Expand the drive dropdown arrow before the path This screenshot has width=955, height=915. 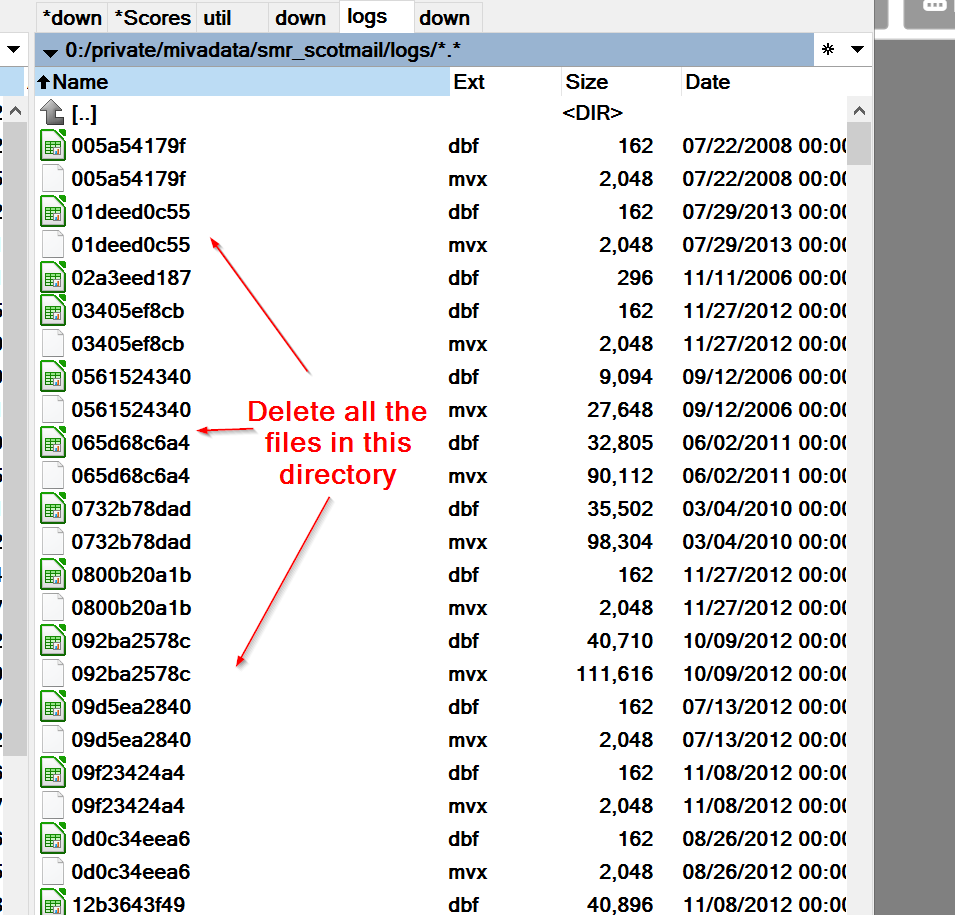coord(50,50)
